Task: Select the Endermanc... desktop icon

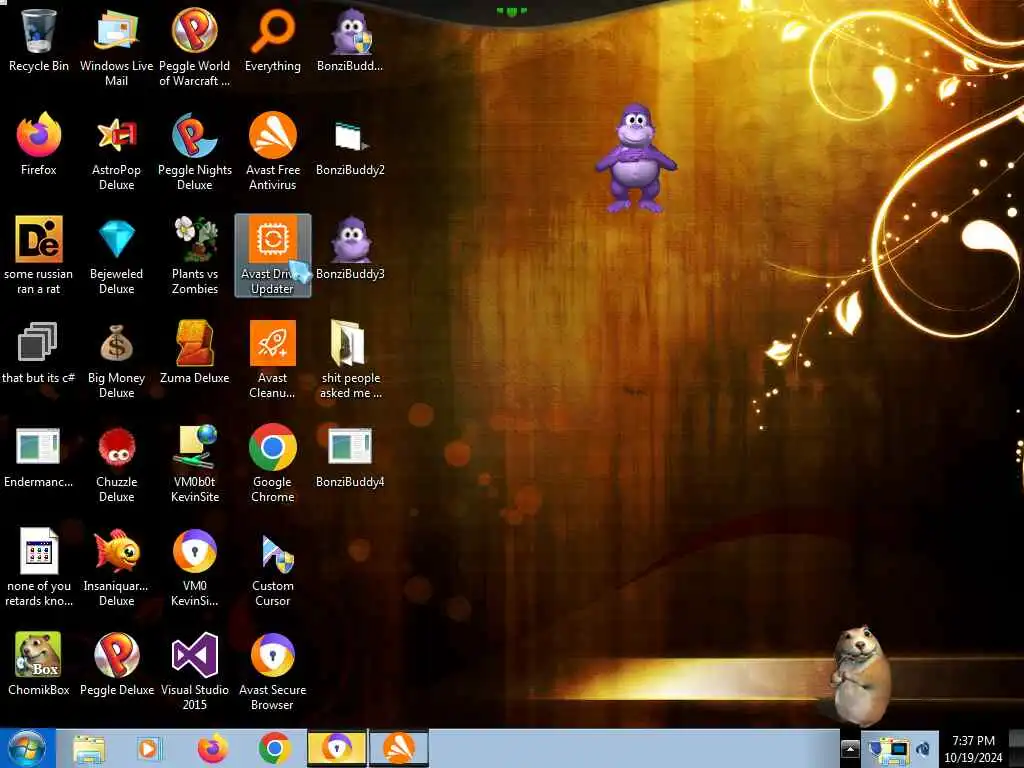Action: click(39, 457)
